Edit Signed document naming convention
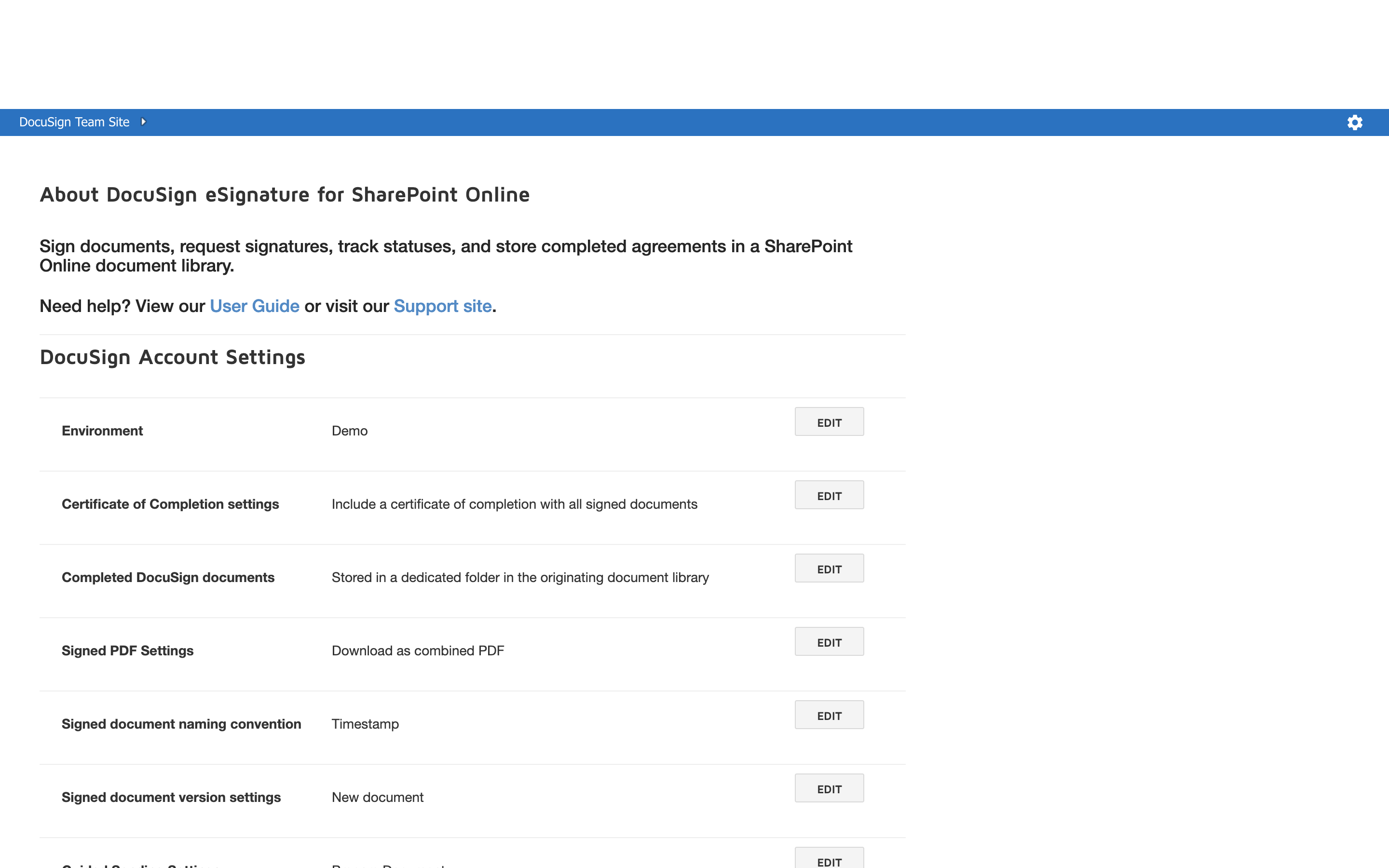Image resolution: width=1389 pixels, height=868 pixels. [829, 715]
